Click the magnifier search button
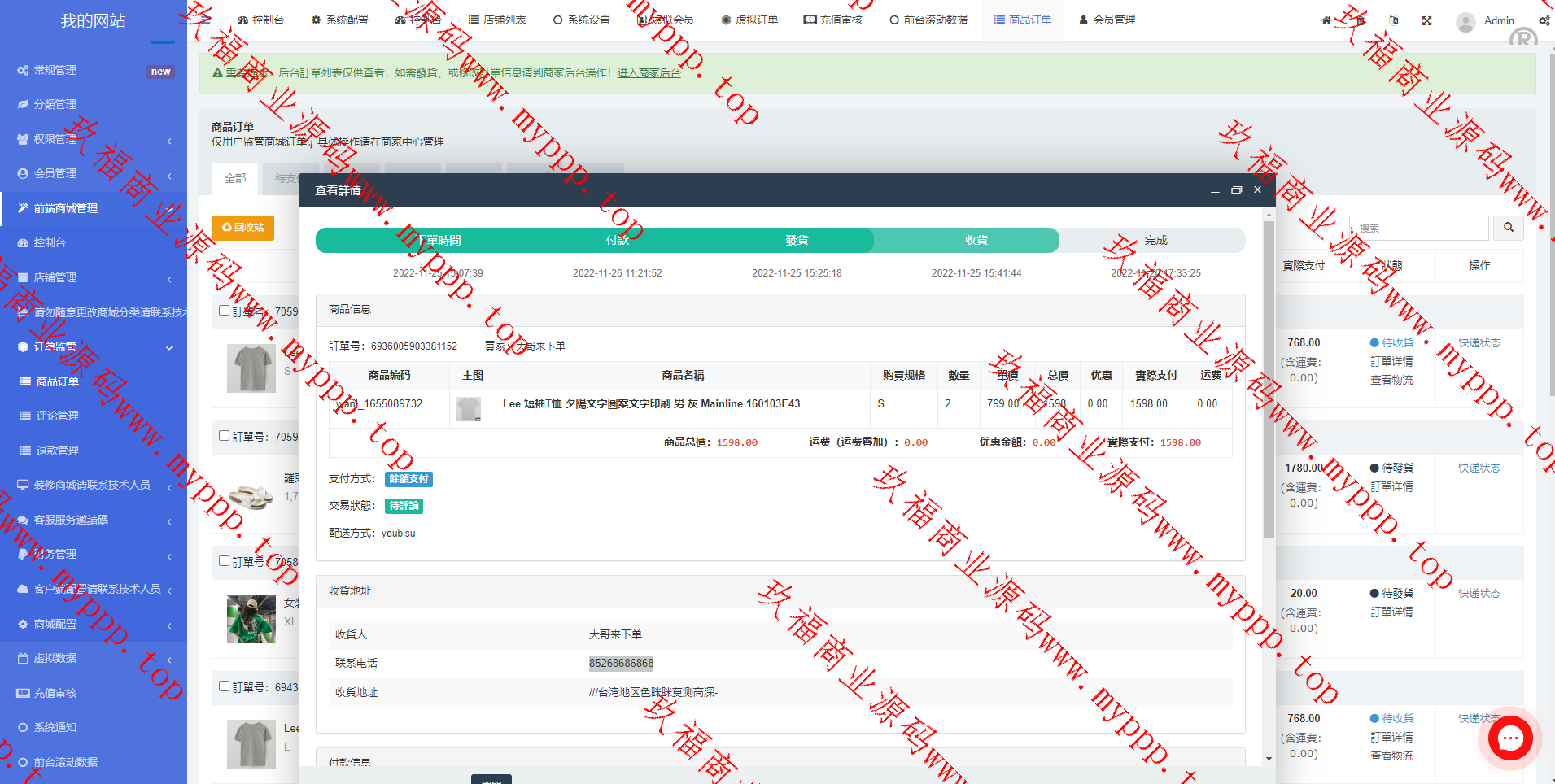This screenshot has height=784, width=1555. 1508,228
